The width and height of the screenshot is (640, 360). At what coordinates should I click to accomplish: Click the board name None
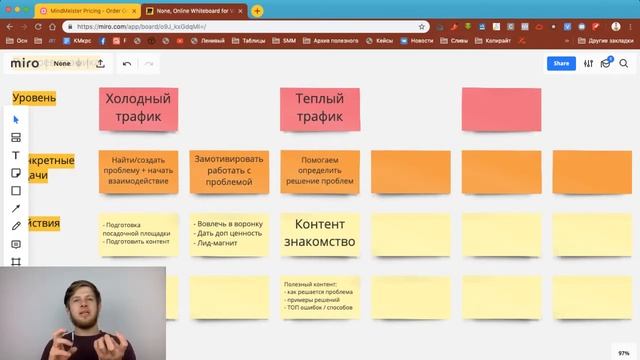(62, 64)
